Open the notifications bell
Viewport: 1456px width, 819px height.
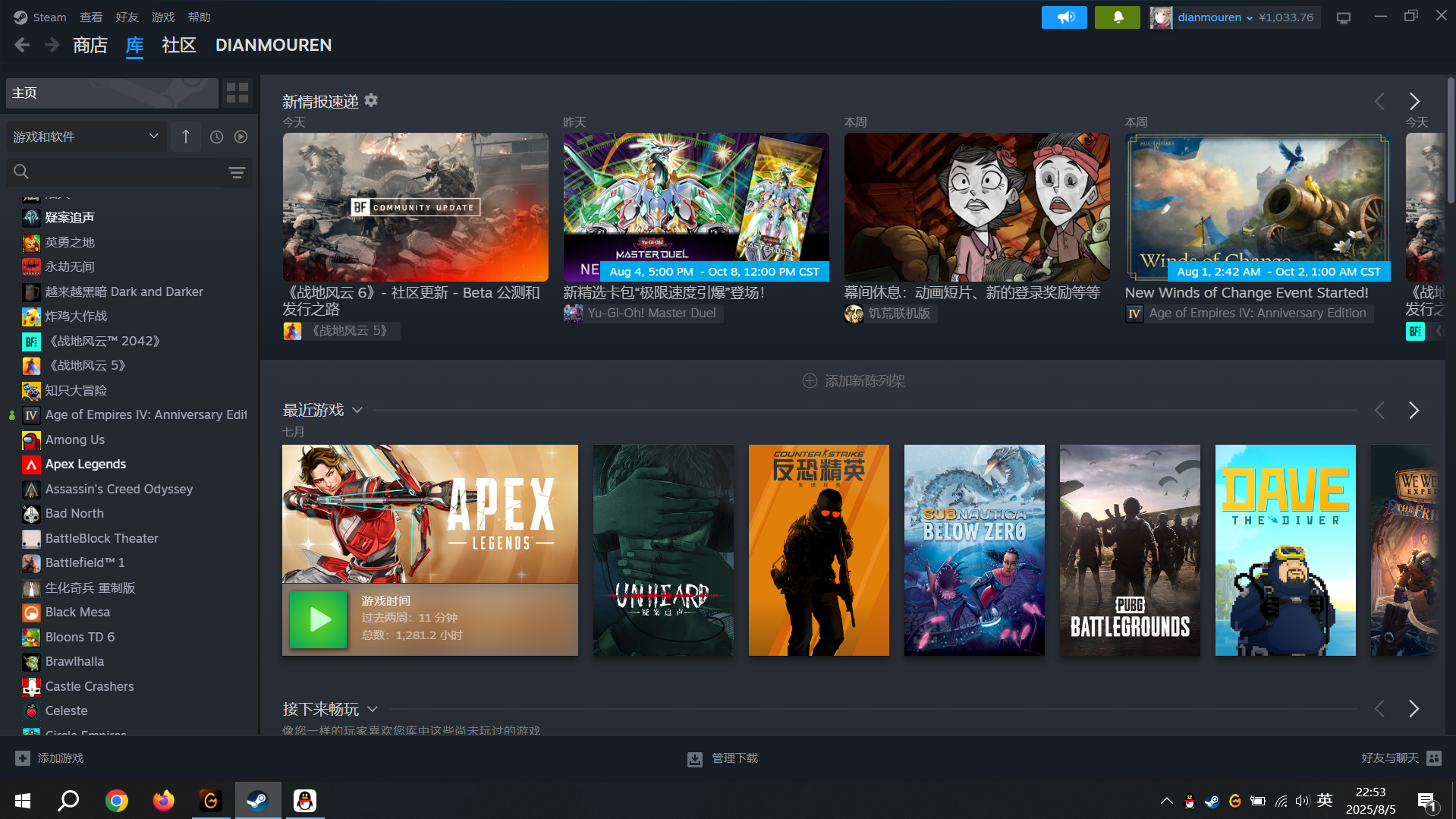1117,17
